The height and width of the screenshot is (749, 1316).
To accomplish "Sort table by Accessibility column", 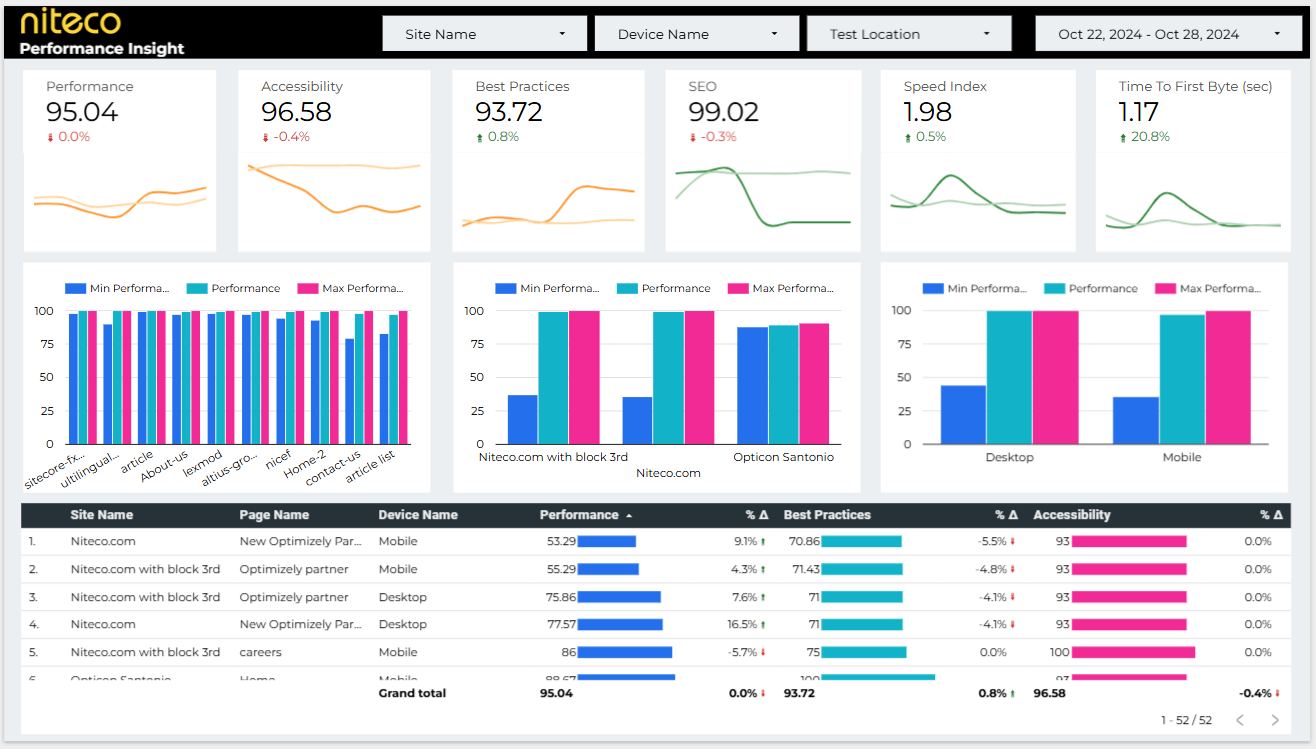I will (x=1072, y=515).
